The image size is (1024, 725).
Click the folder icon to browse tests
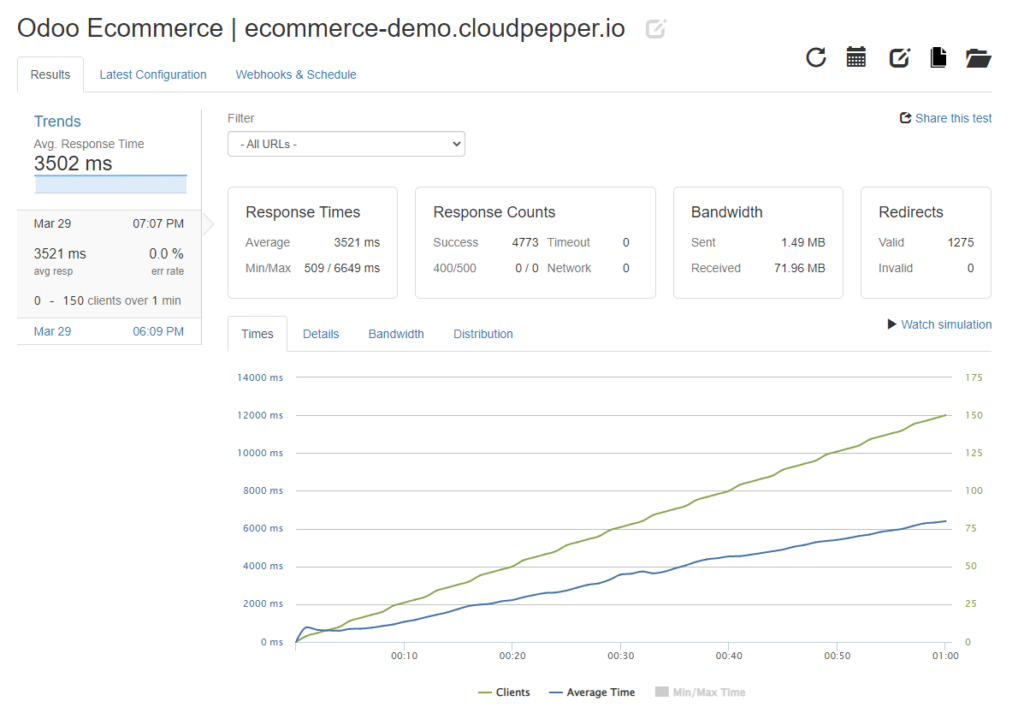pos(978,58)
